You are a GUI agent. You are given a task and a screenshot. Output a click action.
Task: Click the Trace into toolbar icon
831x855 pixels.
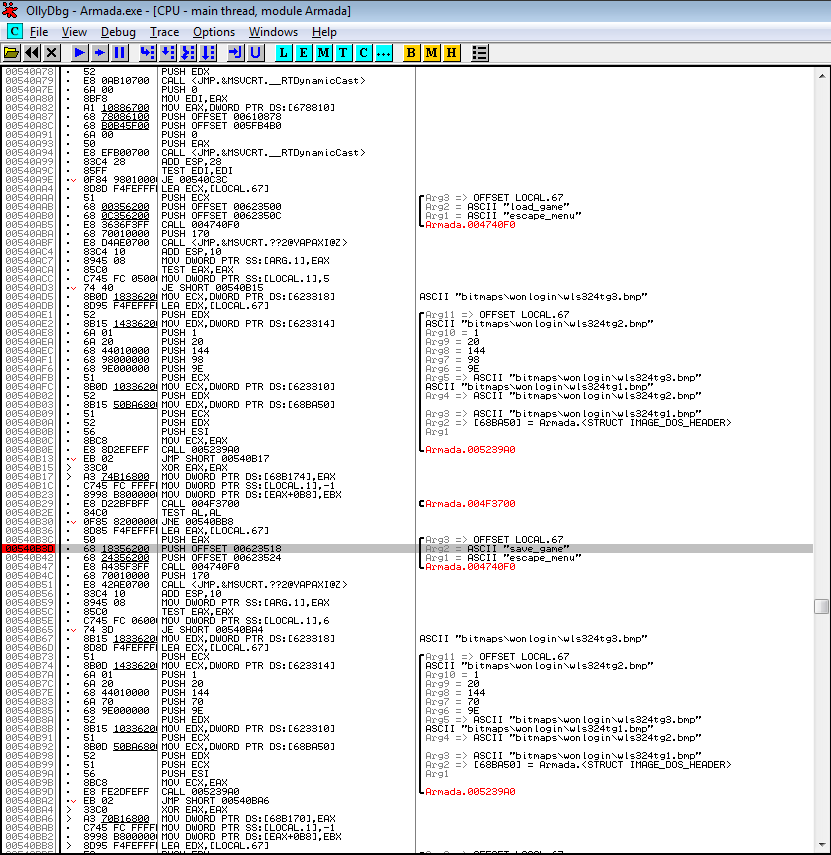click(188, 53)
